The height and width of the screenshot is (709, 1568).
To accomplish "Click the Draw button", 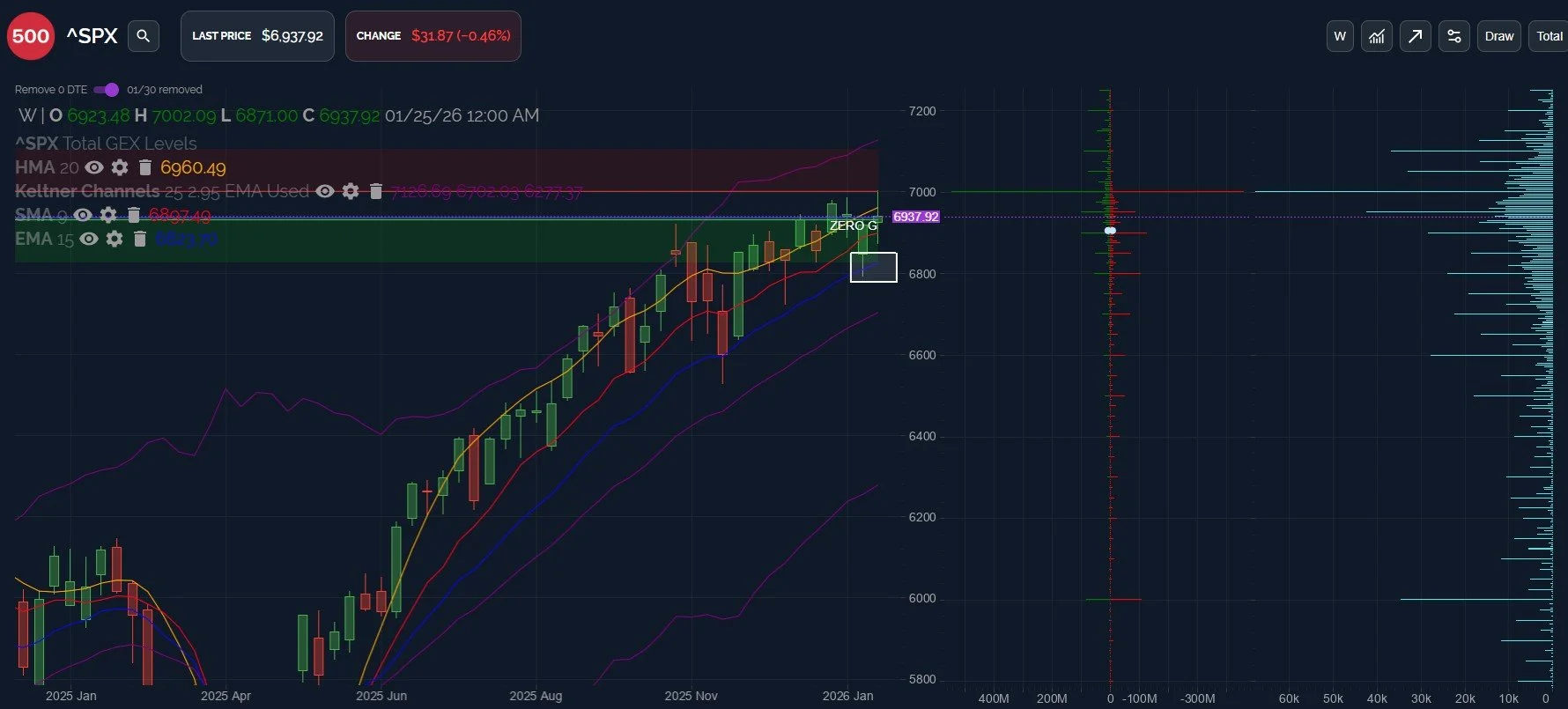I will tap(1499, 36).
